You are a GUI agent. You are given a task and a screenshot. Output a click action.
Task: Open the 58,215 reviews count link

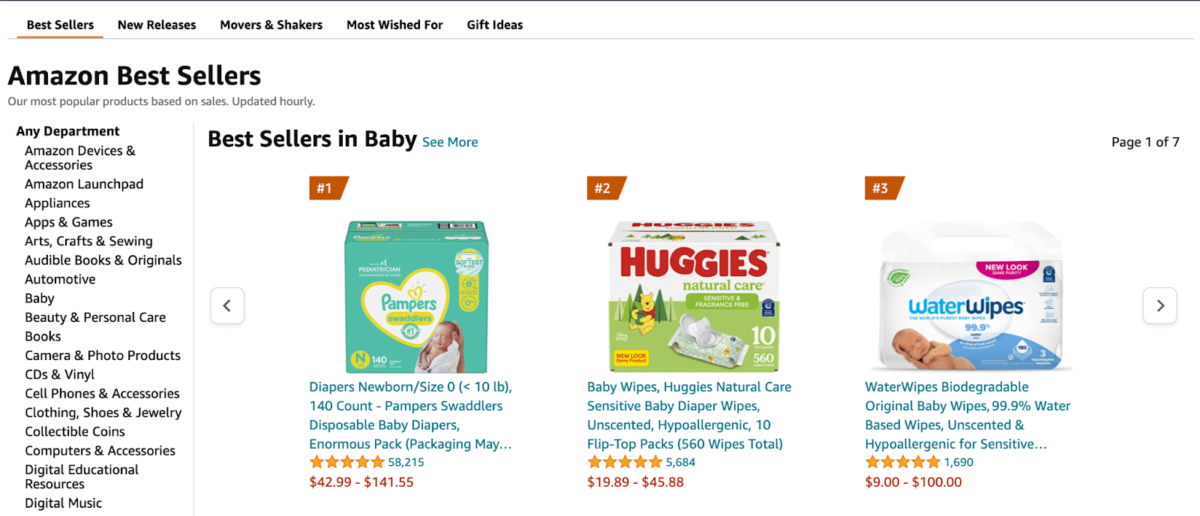click(x=406, y=462)
